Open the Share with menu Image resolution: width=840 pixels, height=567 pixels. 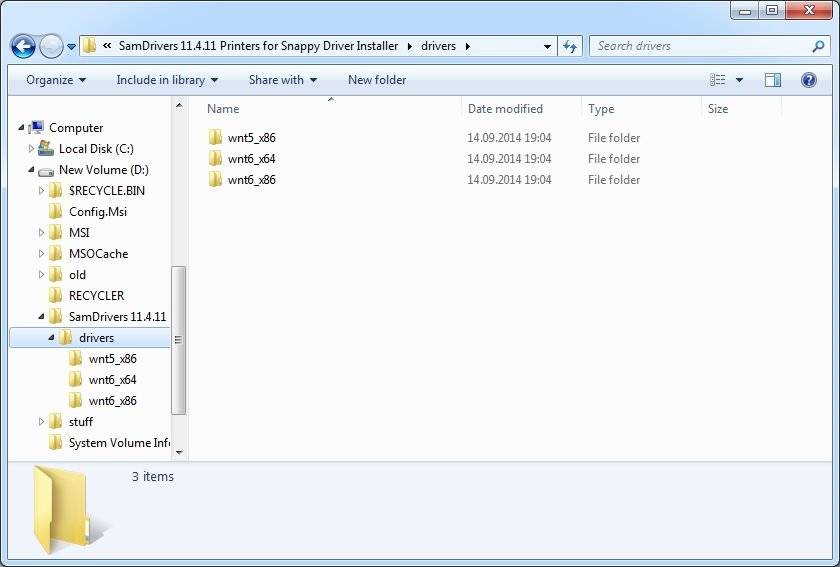tap(283, 80)
